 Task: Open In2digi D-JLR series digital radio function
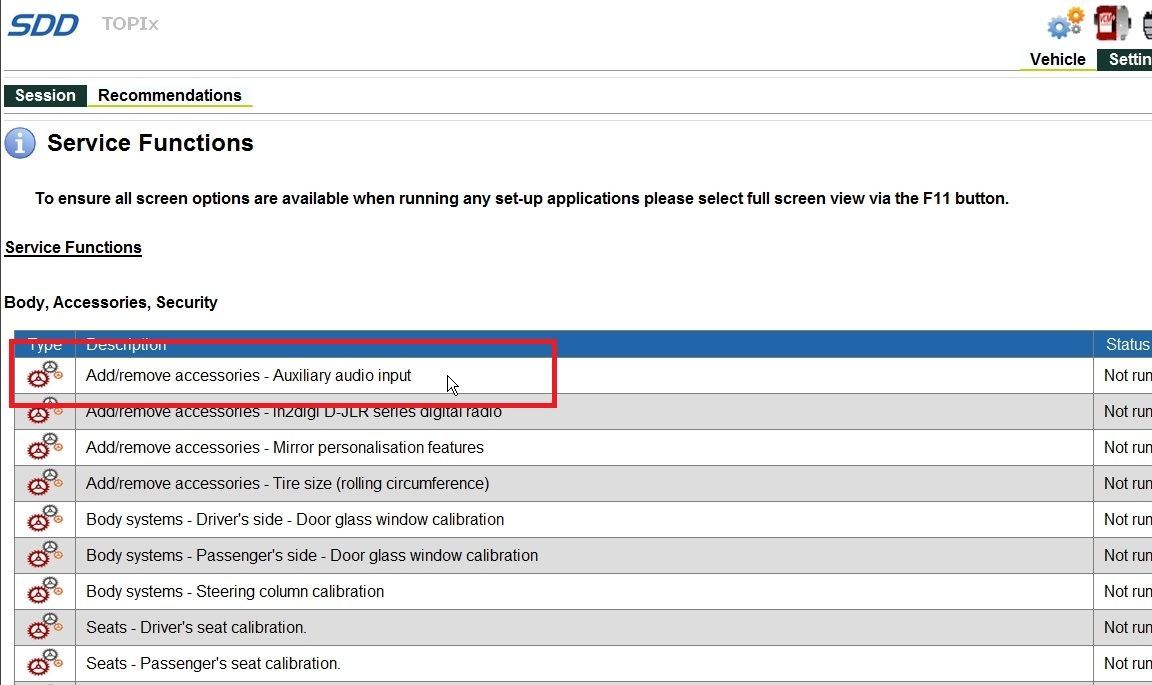pos(293,412)
